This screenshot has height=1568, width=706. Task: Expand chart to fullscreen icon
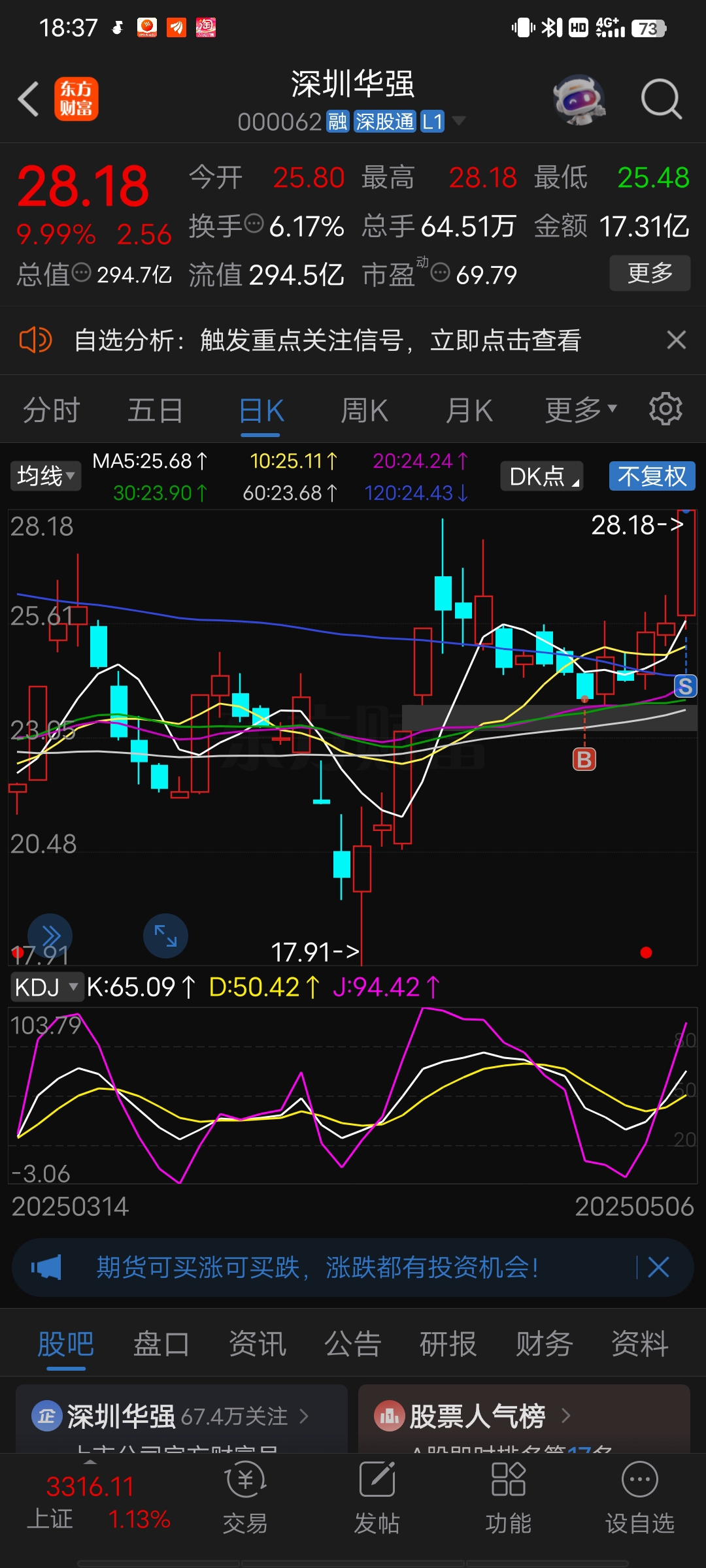(x=165, y=936)
